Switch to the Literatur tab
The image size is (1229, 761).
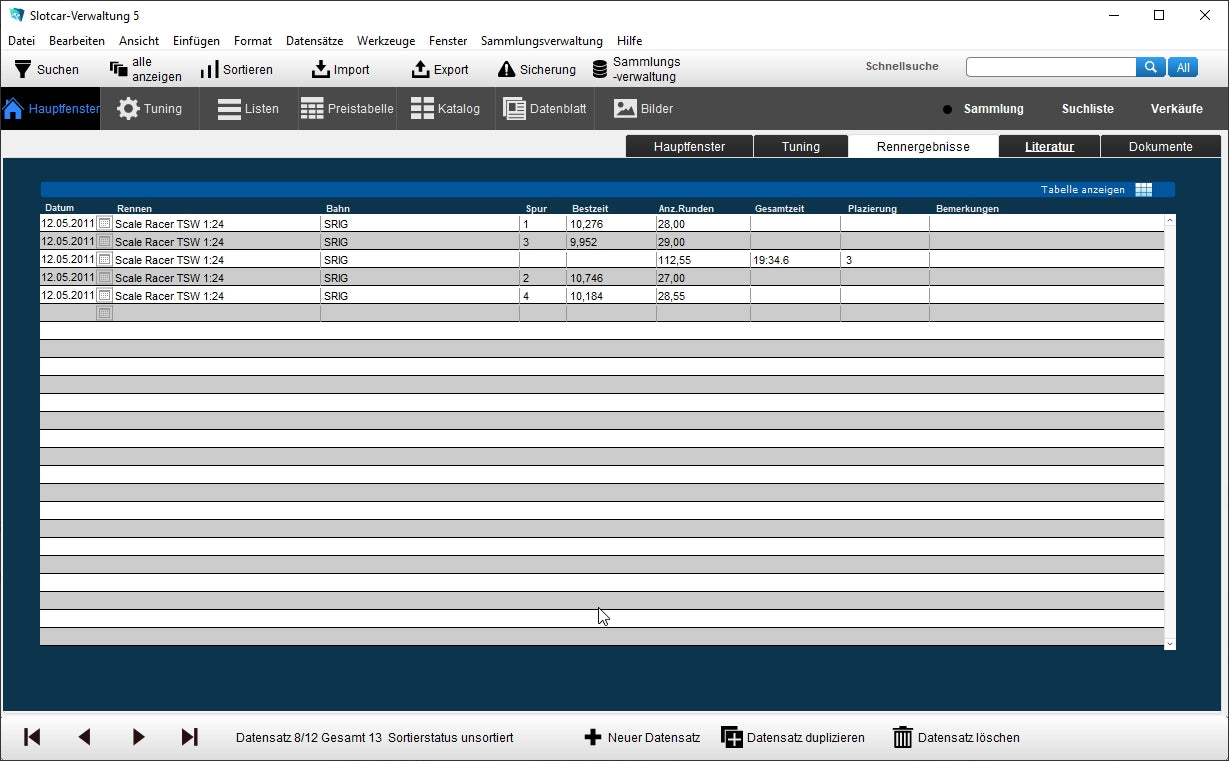1049,146
